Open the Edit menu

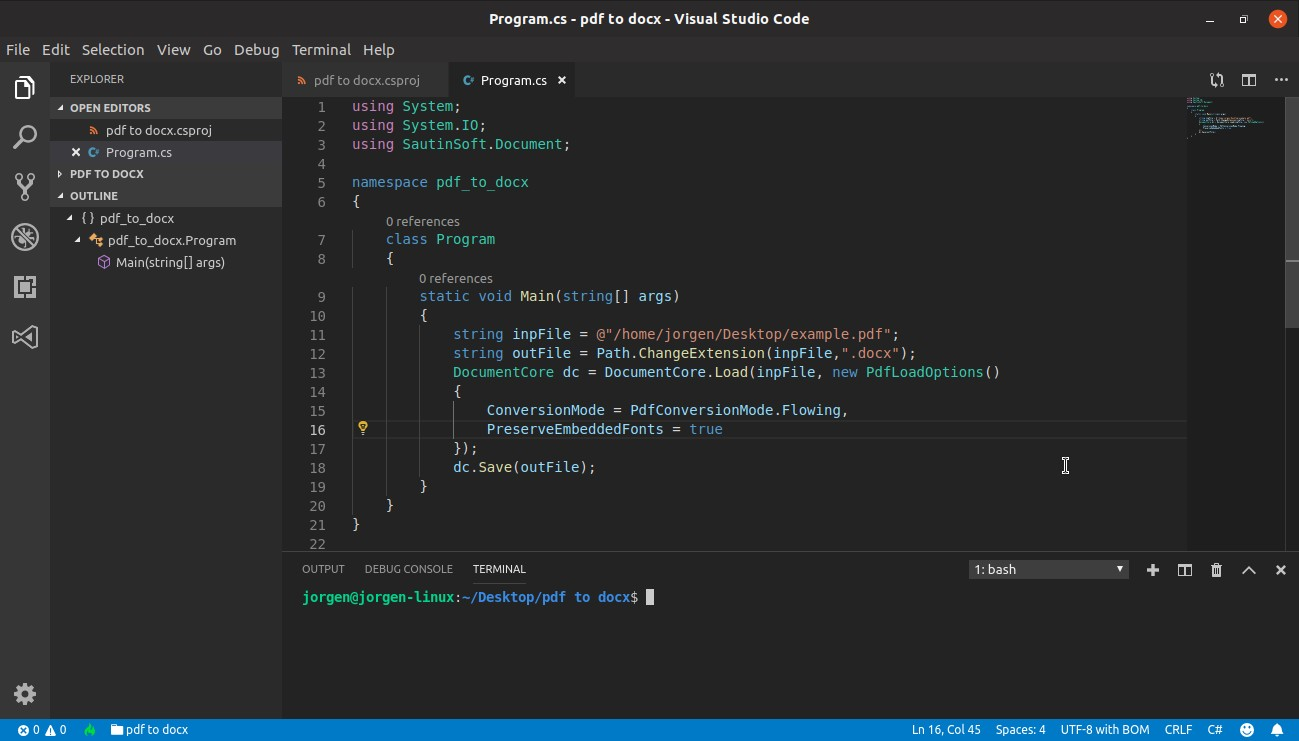click(56, 49)
